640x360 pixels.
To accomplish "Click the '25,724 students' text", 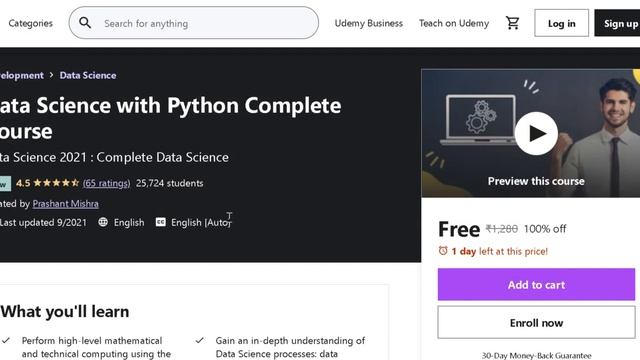I will (x=169, y=183).
